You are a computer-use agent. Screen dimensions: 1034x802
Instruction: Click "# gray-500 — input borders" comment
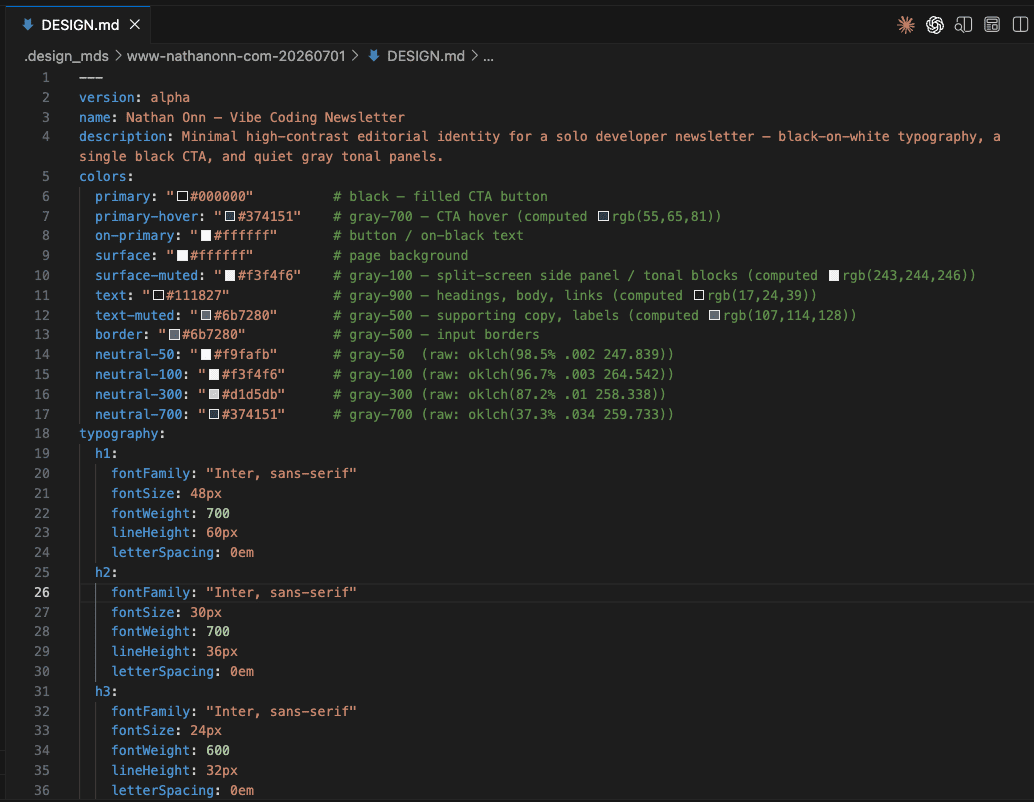(436, 335)
